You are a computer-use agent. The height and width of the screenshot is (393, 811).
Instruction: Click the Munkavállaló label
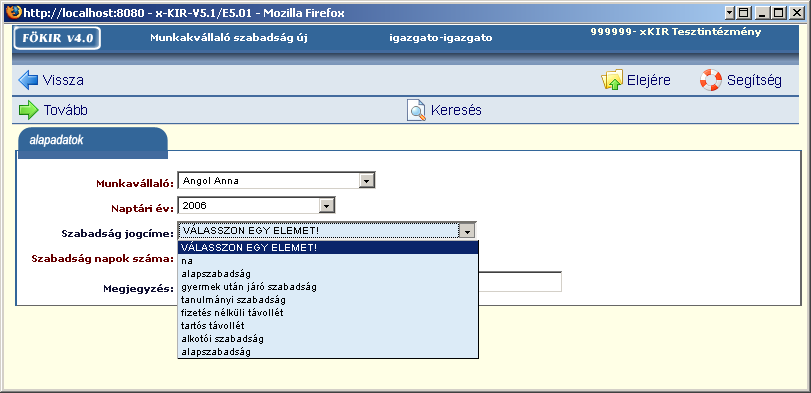click(x=135, y=183)
